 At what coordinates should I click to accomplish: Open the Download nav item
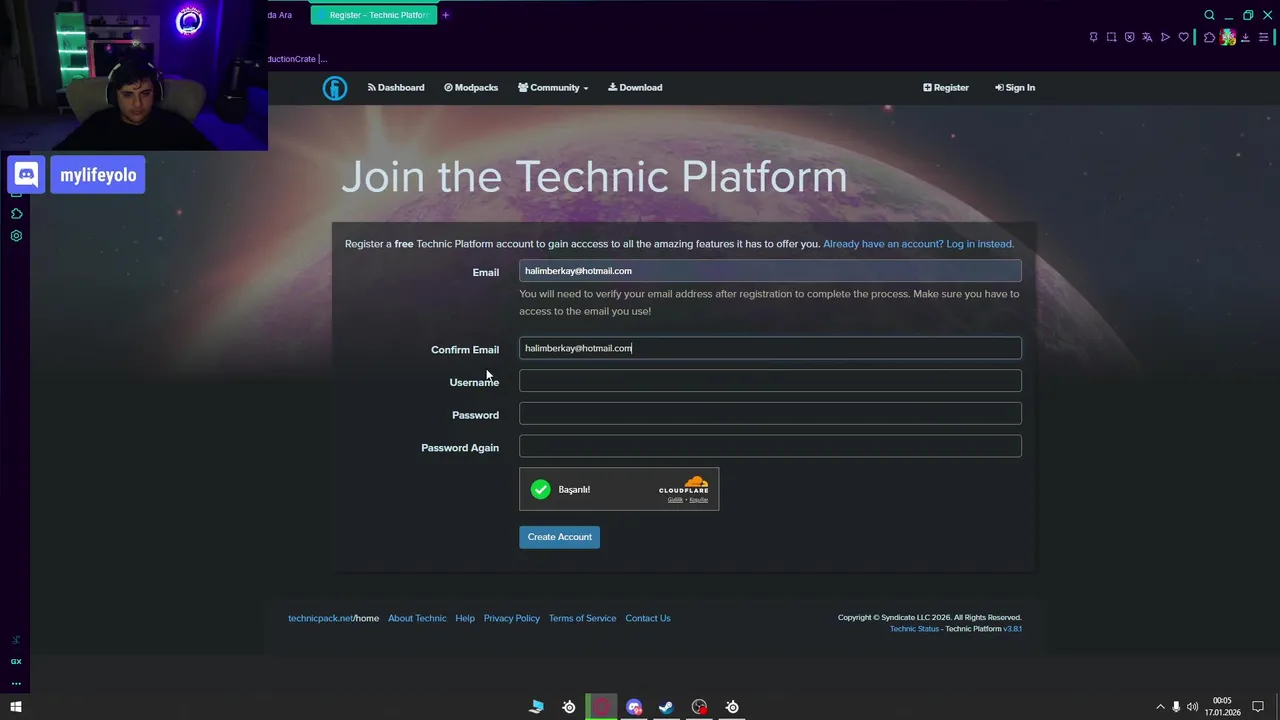pos(635,88)
